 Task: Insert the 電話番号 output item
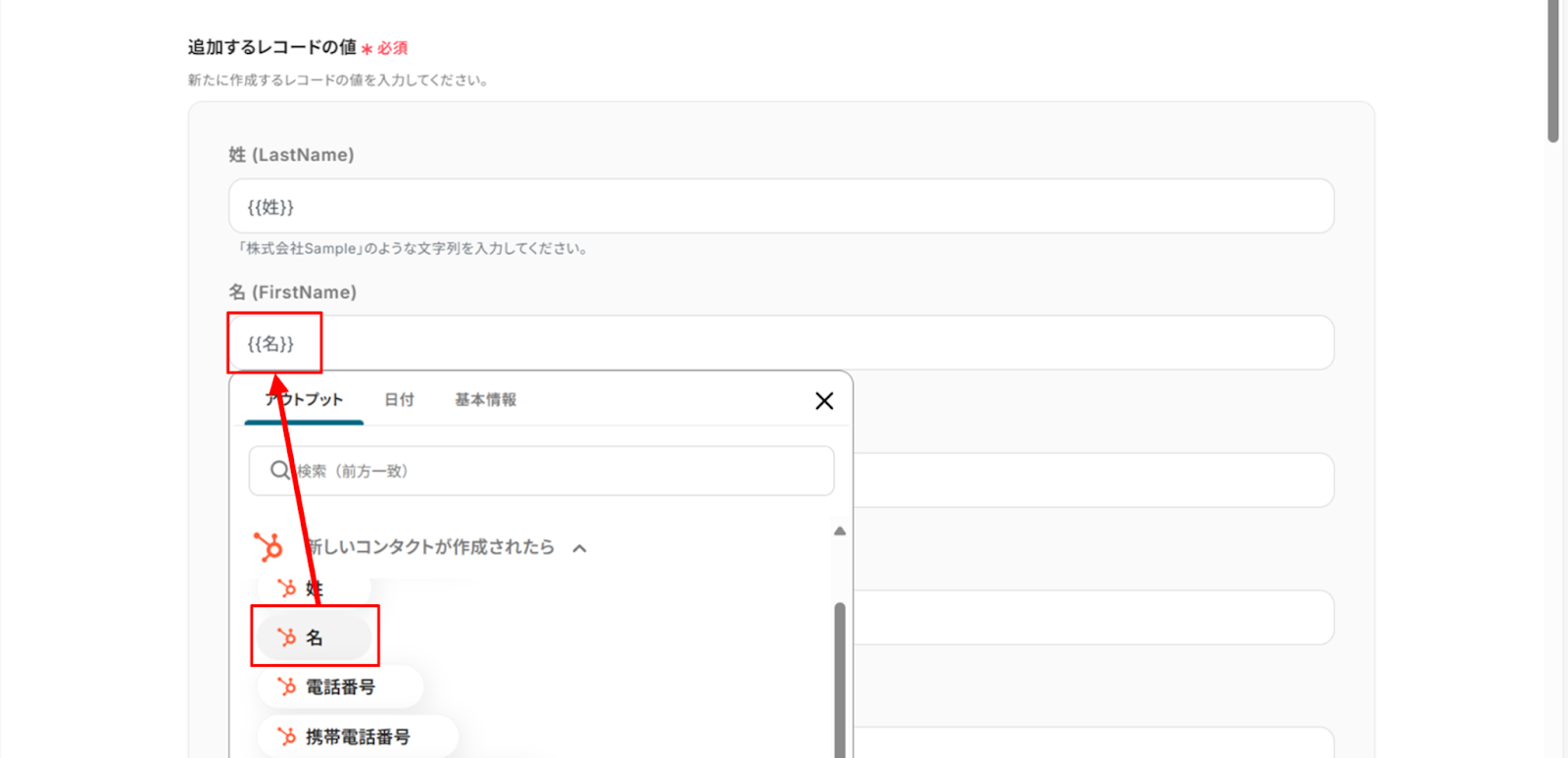340,687
